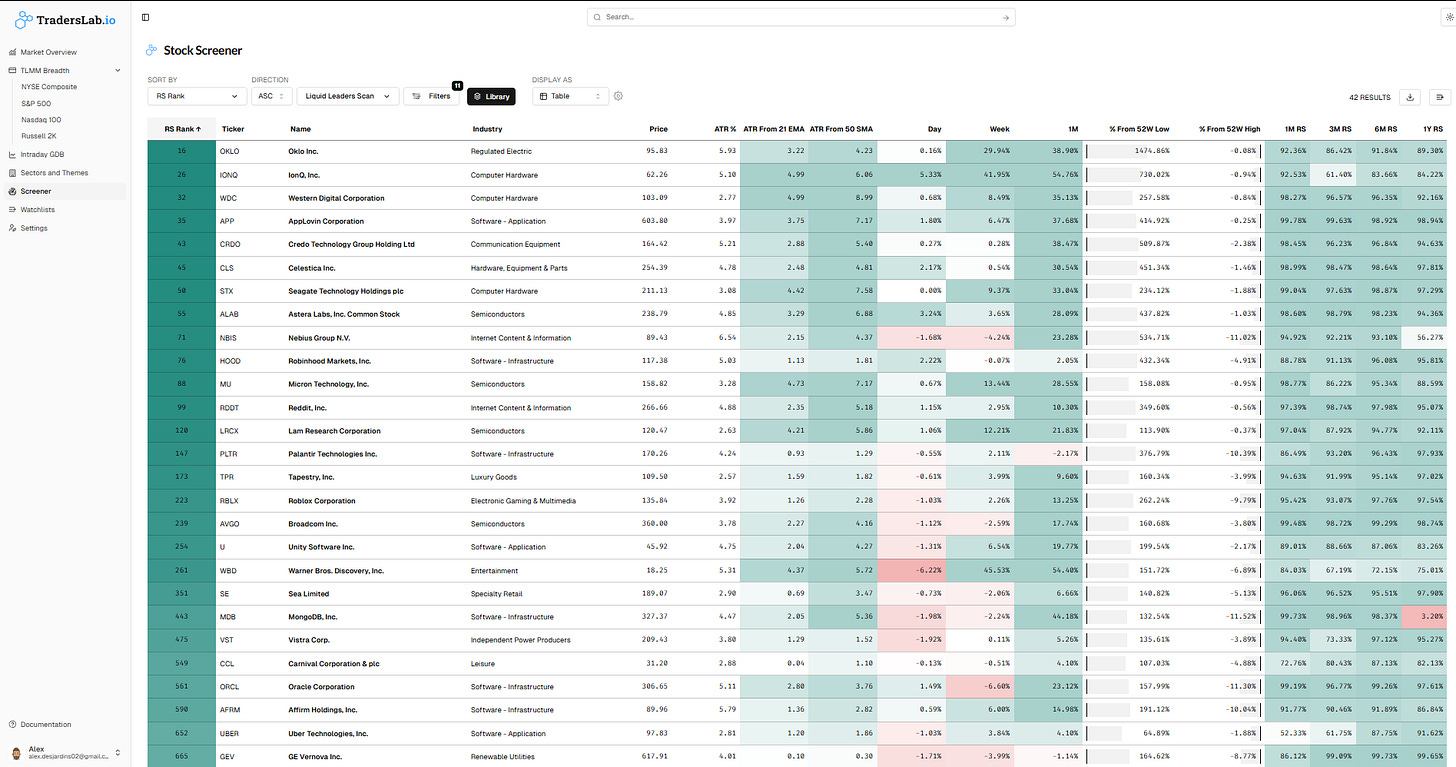Image resolution: width=1456 pixels, height=767 pixels.
Task: Select Celestica Inc. name
Action: (x=312, y=268)
